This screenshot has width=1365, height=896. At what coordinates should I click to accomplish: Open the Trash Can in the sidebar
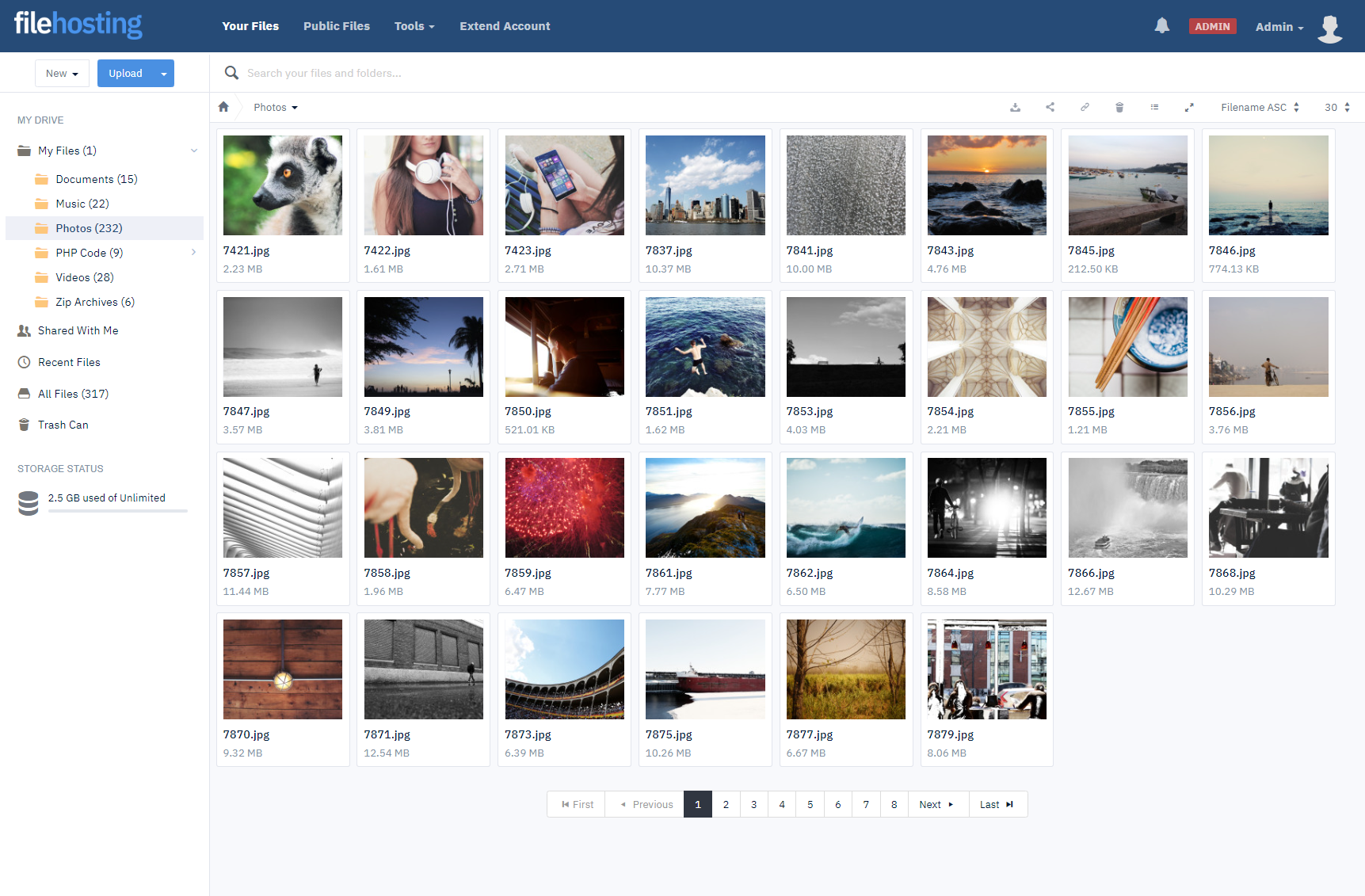[63, 425]
